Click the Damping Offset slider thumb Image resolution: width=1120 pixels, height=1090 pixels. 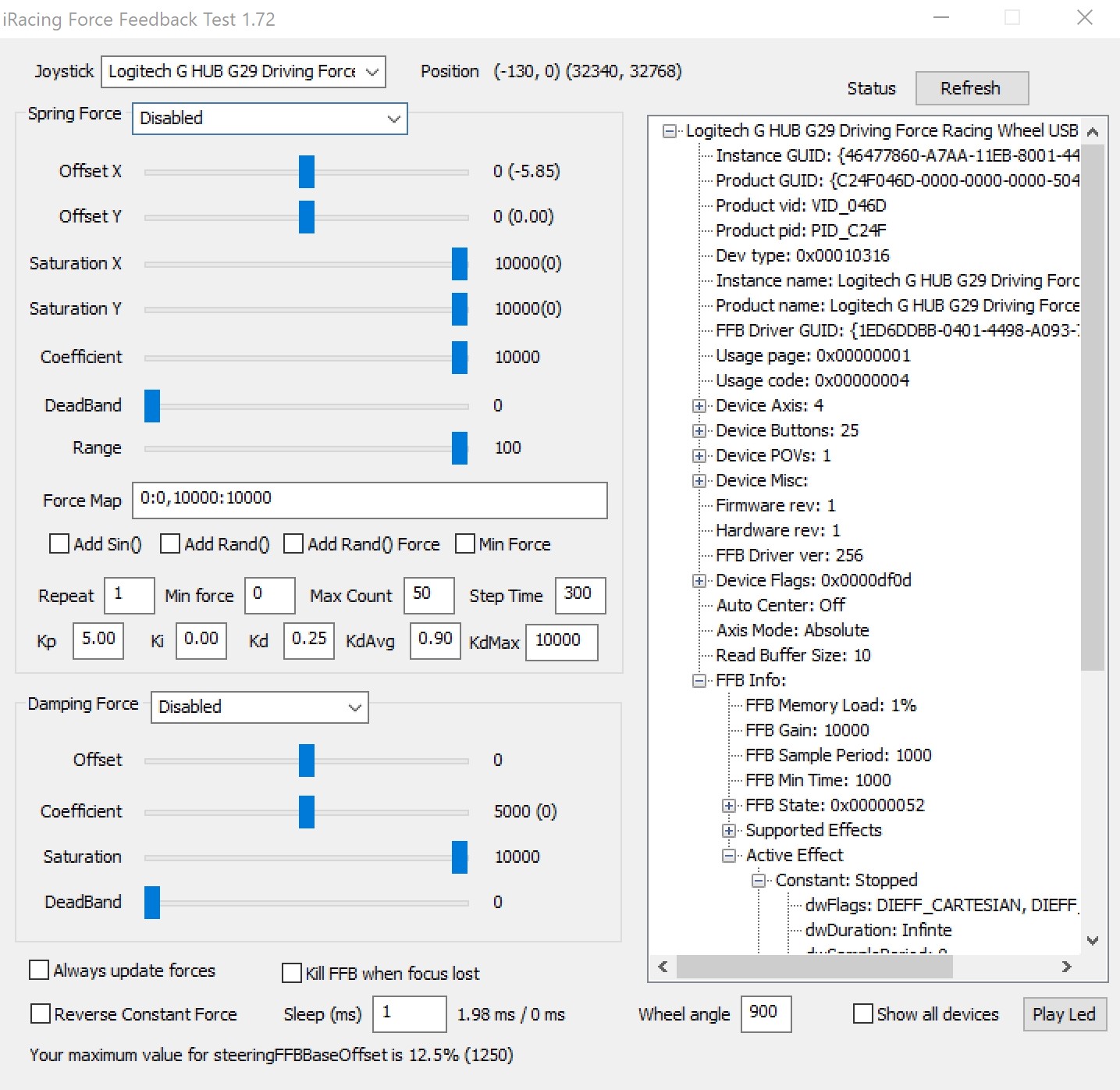pyautogui.click(x=307, y=761)
